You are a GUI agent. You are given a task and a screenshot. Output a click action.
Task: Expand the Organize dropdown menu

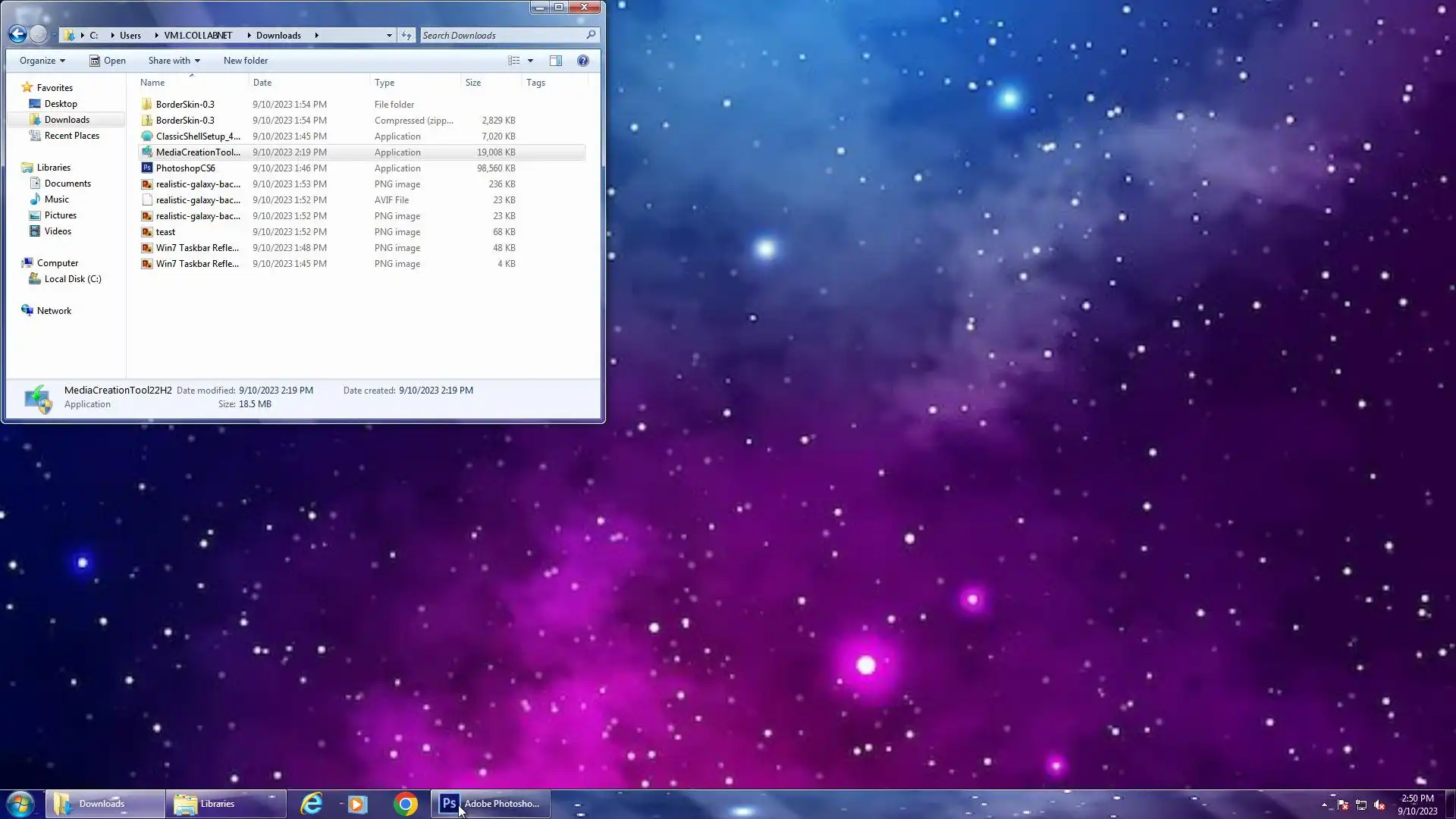(x=42, y=61)
